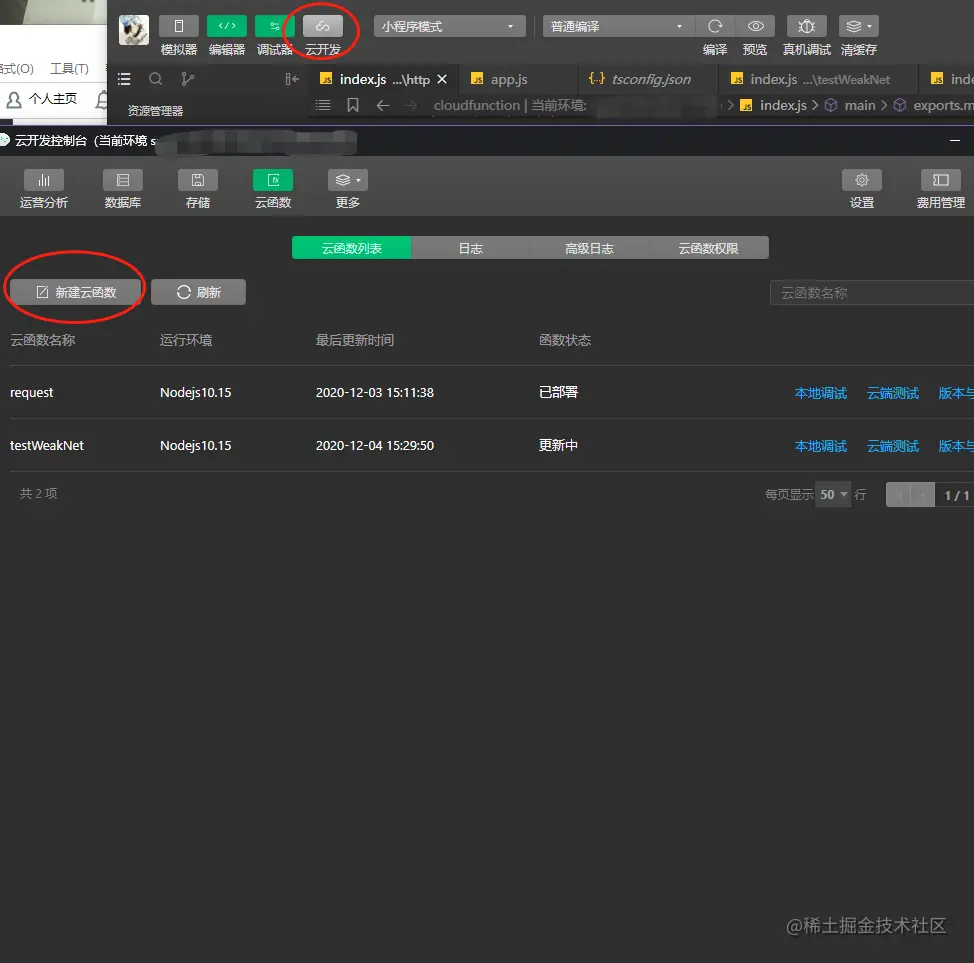
Task: Click the 编译 compile refresh icon
Action: click(715, 27)
